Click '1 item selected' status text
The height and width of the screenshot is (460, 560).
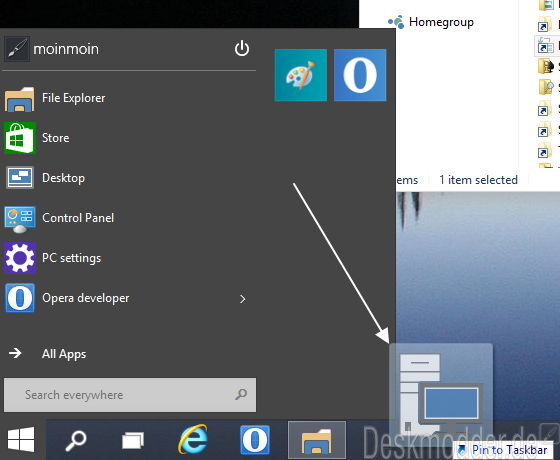478,180
